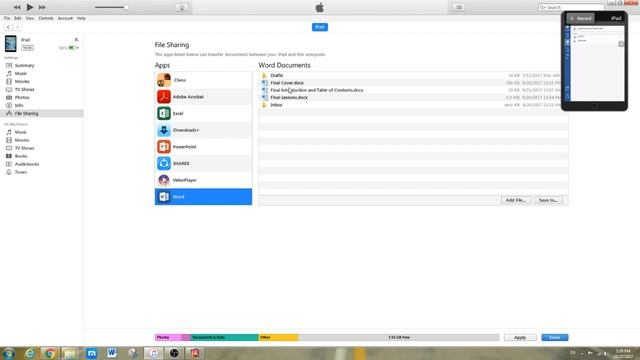Click the teal Documents & Data storage segment

(224, 338)
